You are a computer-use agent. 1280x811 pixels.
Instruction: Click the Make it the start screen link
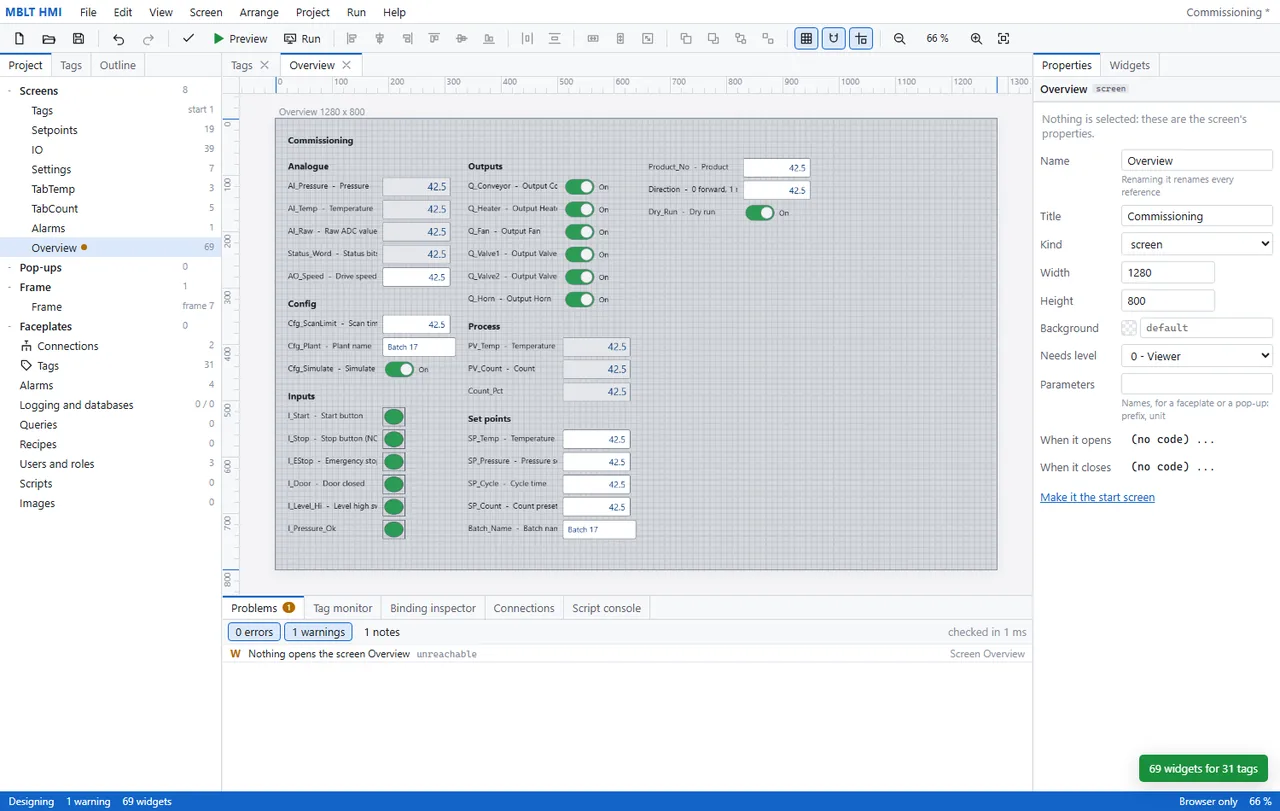1097,497
